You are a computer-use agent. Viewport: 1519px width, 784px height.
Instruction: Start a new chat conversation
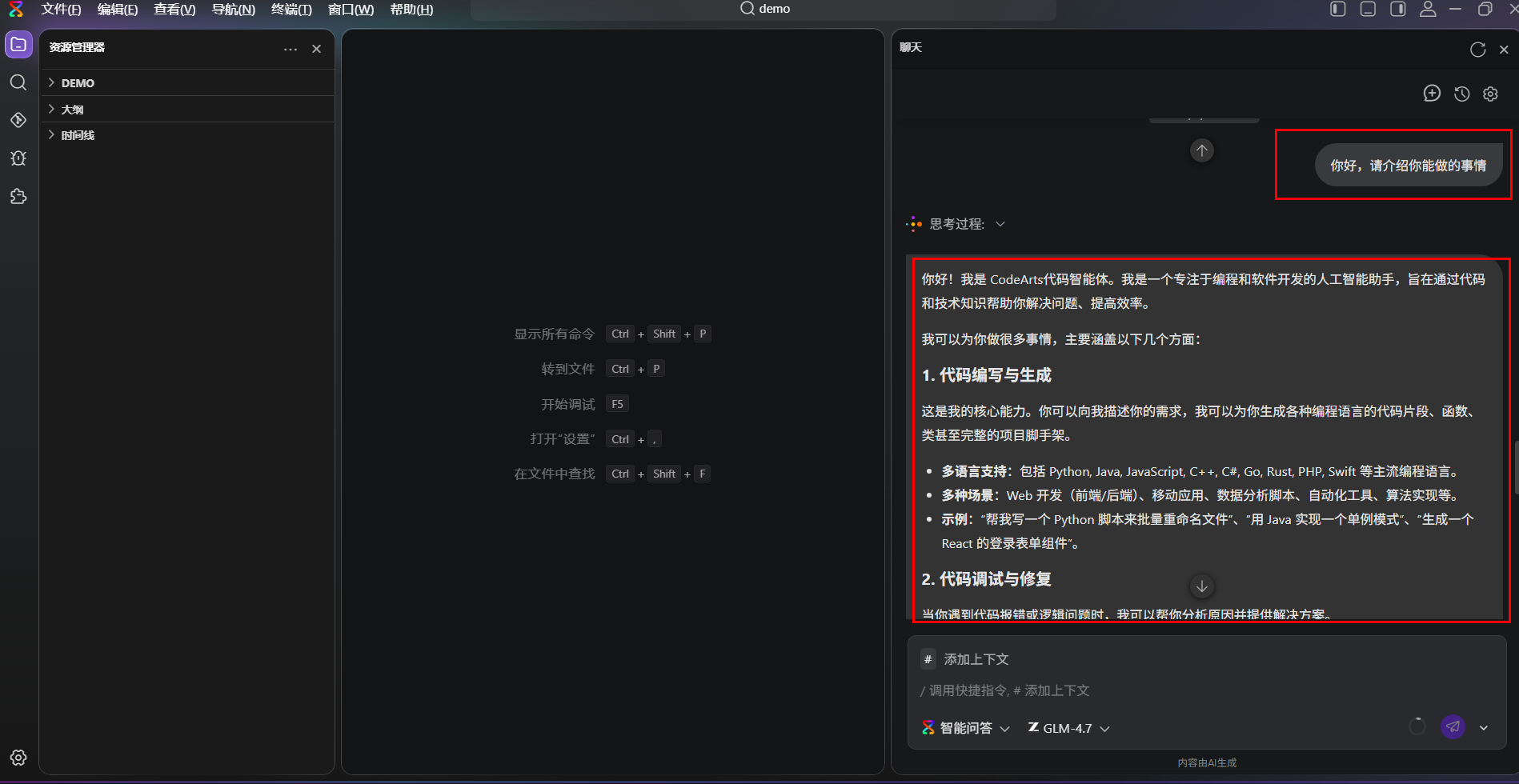click(1433, 94)
